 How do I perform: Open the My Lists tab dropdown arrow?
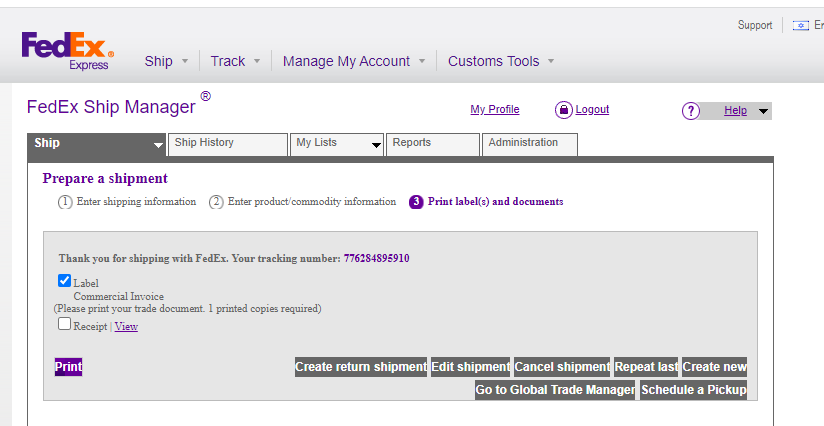[376, 145]
